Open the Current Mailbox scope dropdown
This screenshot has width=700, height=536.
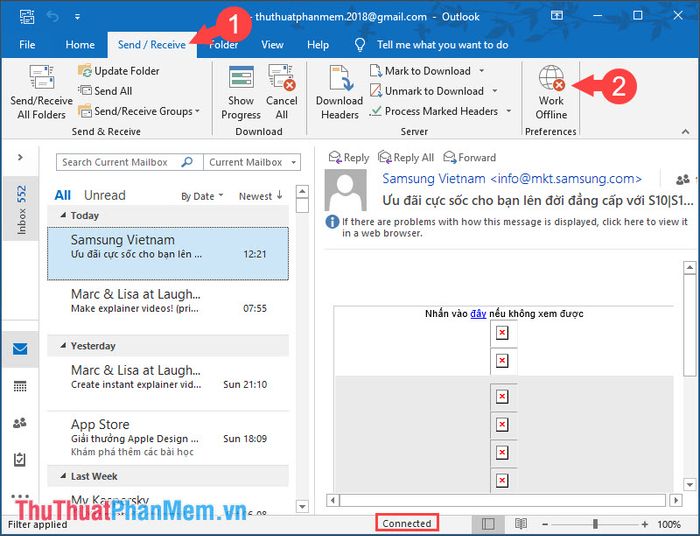pyautogui.click(x=252, y=162)
